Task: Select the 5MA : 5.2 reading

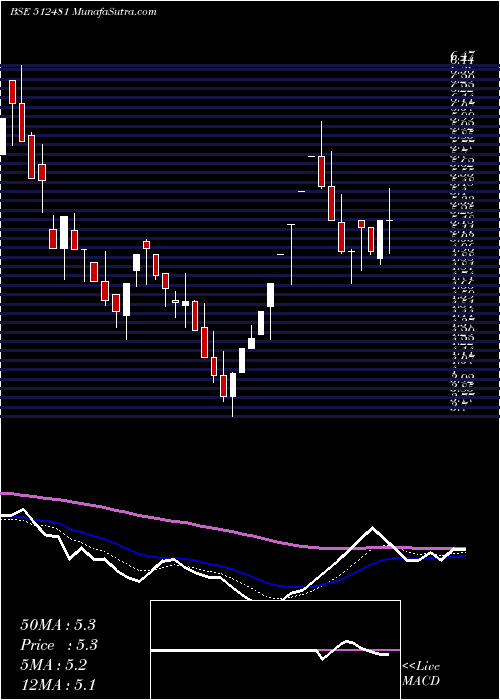Action: tap(54, 665)
